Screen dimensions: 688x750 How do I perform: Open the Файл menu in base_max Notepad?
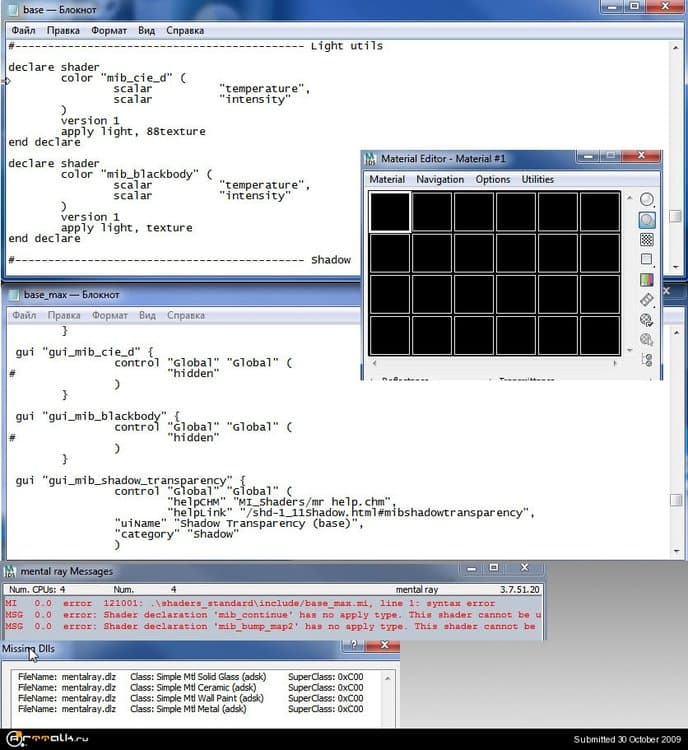pyautogui.click(x=23, y=315)
